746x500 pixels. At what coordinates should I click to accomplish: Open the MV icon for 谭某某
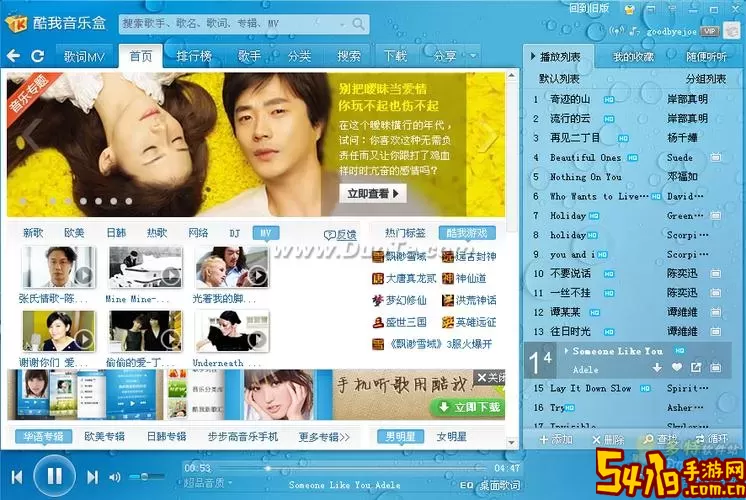716,312
